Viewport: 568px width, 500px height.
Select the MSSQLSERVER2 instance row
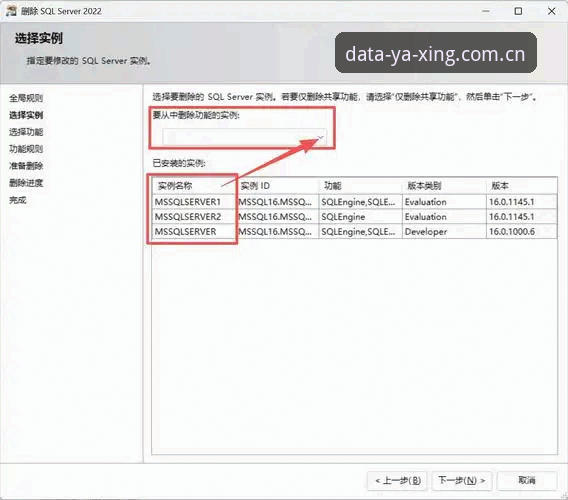pos(354,217)
